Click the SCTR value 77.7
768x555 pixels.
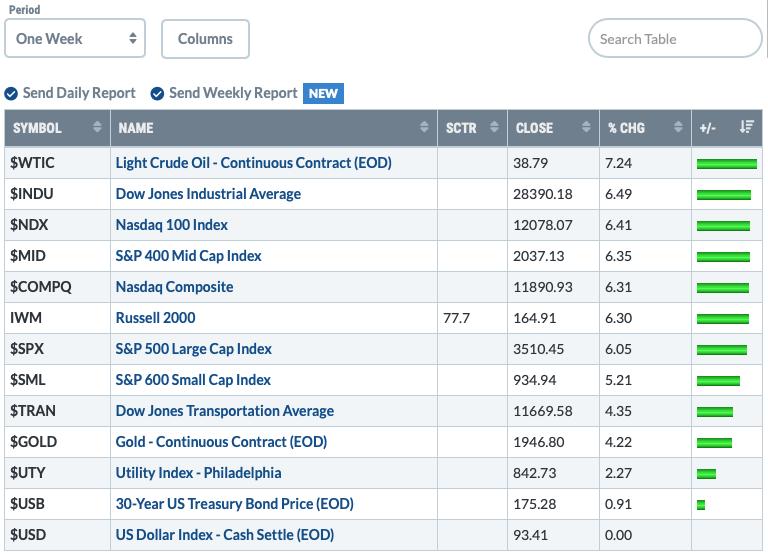click(456, 318)
